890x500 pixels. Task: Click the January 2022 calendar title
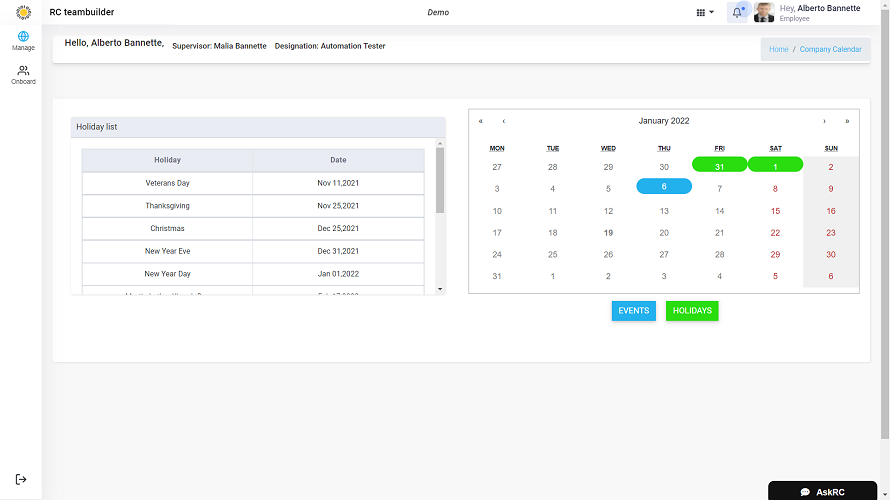coord(664,121)
